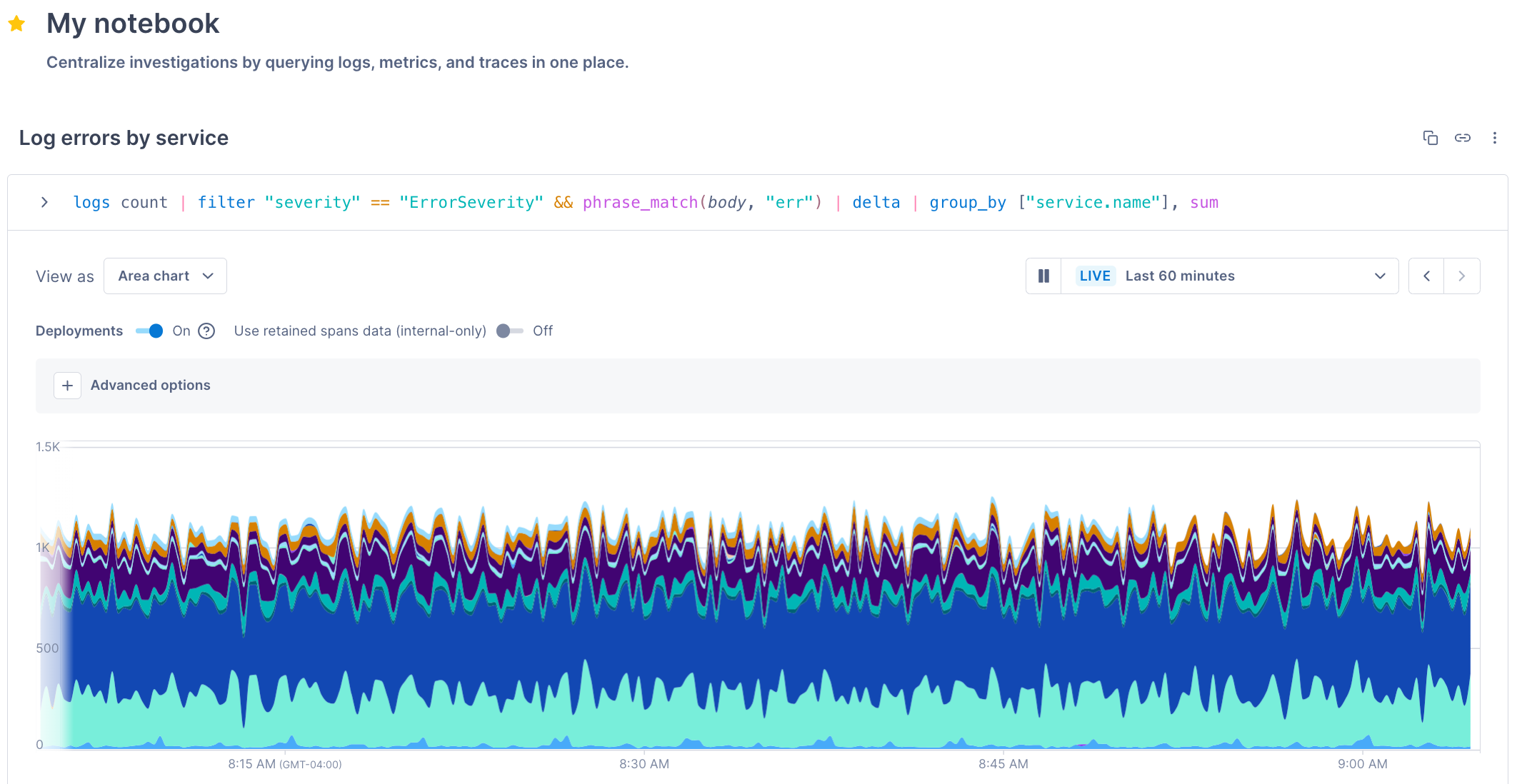Click the LIVE badge

(x=1094, y=276)
